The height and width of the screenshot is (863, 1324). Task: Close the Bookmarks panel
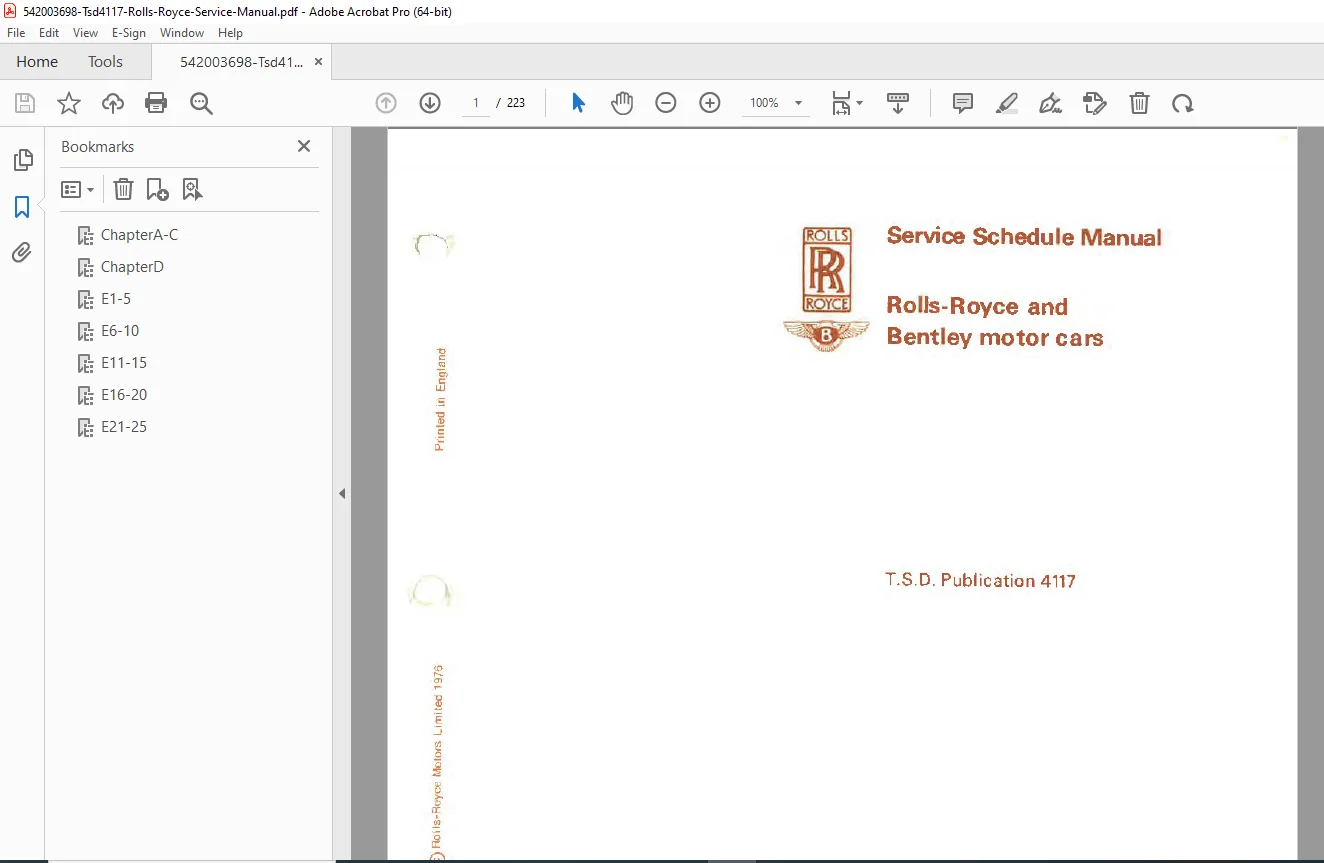click(x=304, y=146)
